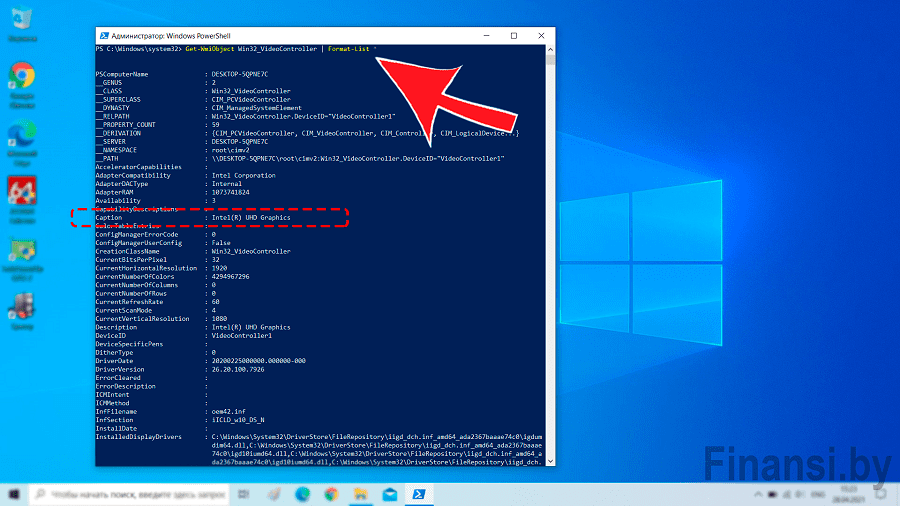The image size is (900, 506).
Task: Click the PowerShell vertical scrollbar thumb
Action: point(550,60)
